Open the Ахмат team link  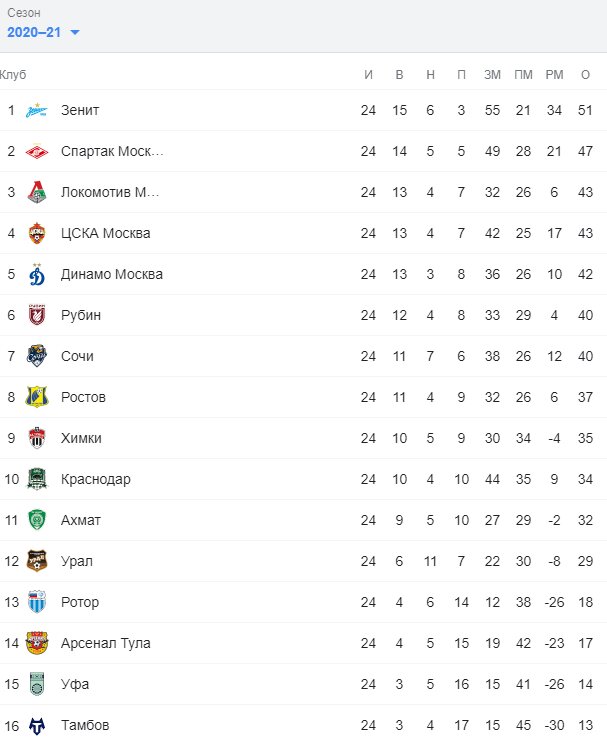(x=80, y=520)
